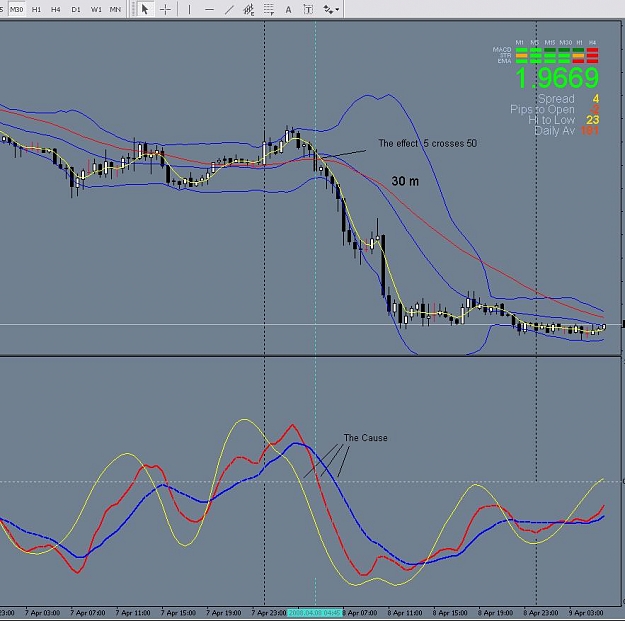The width and height of the screenshot is (625, 621).
Task: Choose the Fibonacci retracement tool
Action: click(269, 9)
